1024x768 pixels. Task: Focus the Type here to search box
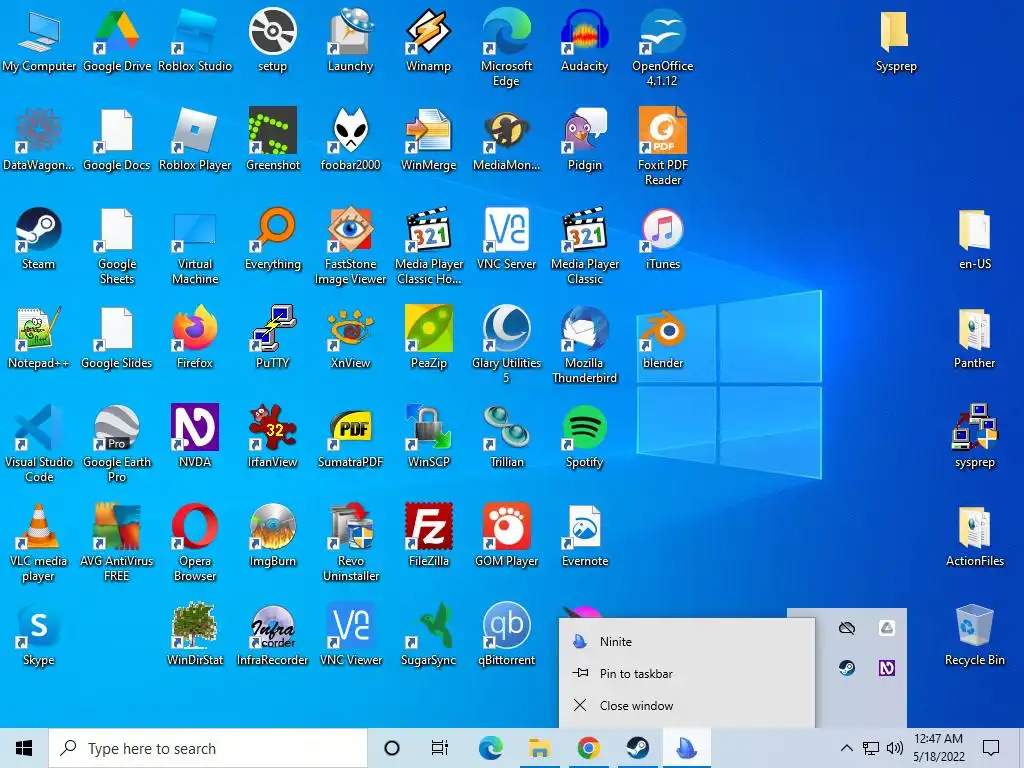[x=208, y=748]
